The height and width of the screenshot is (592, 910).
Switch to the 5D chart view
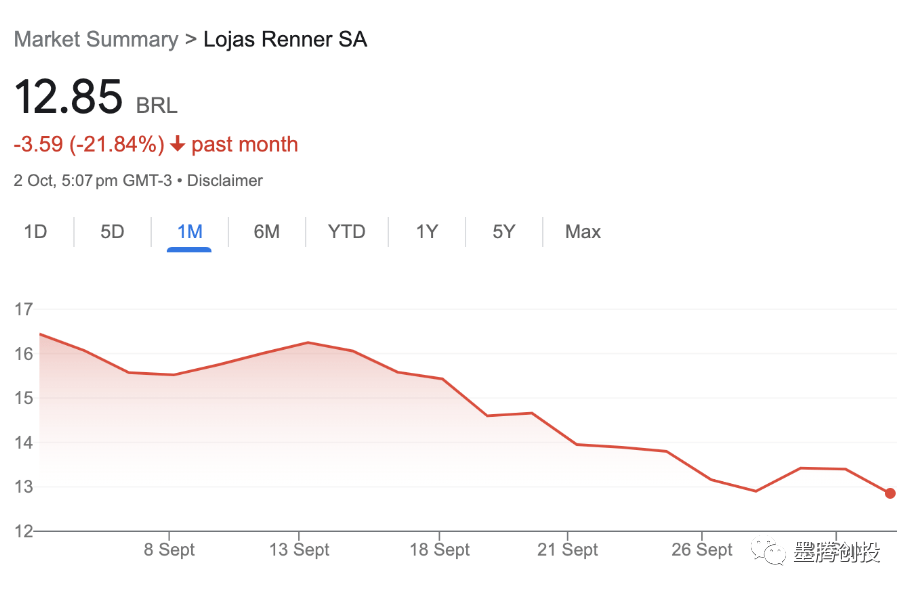tap(112, 232)
